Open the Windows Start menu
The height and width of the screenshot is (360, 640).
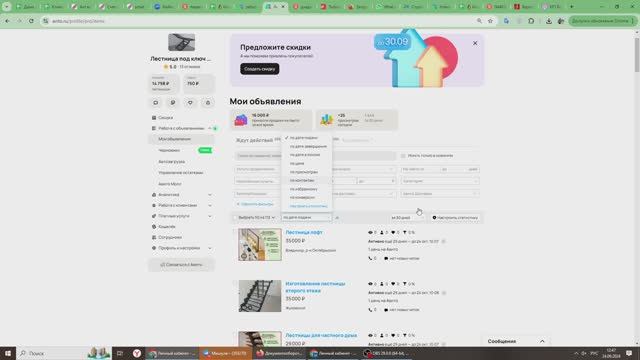(8, 353)
